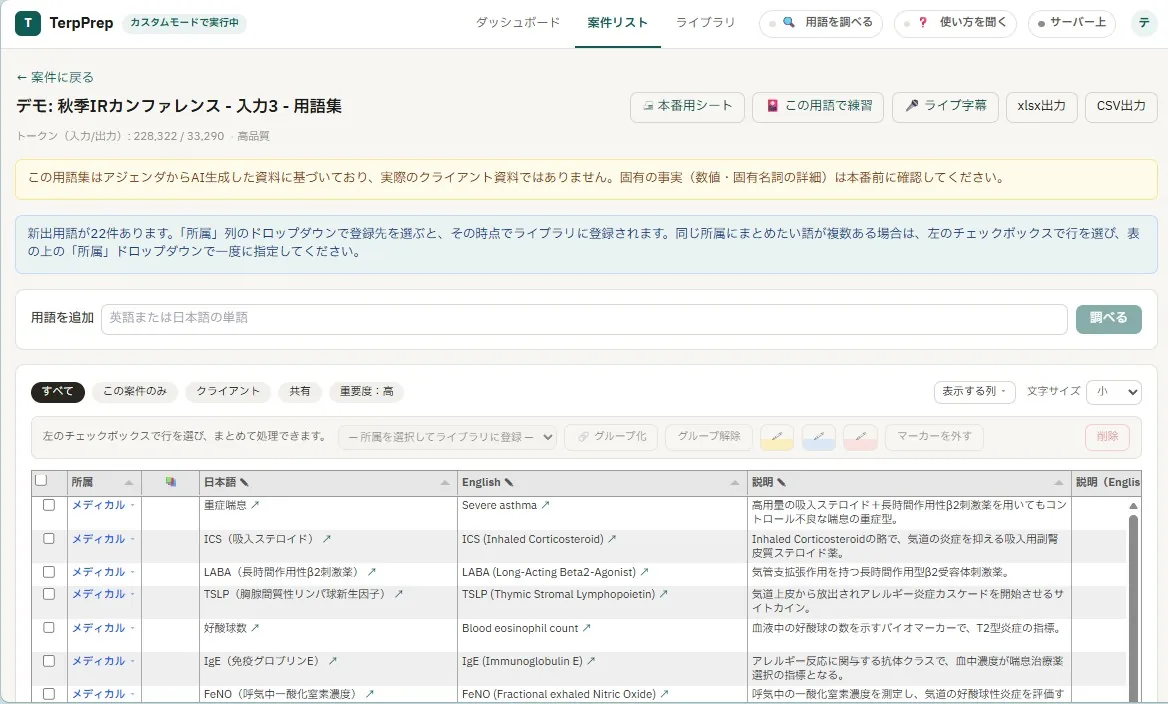Viewport: 1168px width, 704px height.
Task: Open arrow link after FeNO (Fractional exhaled Nitric Oxide)
Action: [664, 694]
